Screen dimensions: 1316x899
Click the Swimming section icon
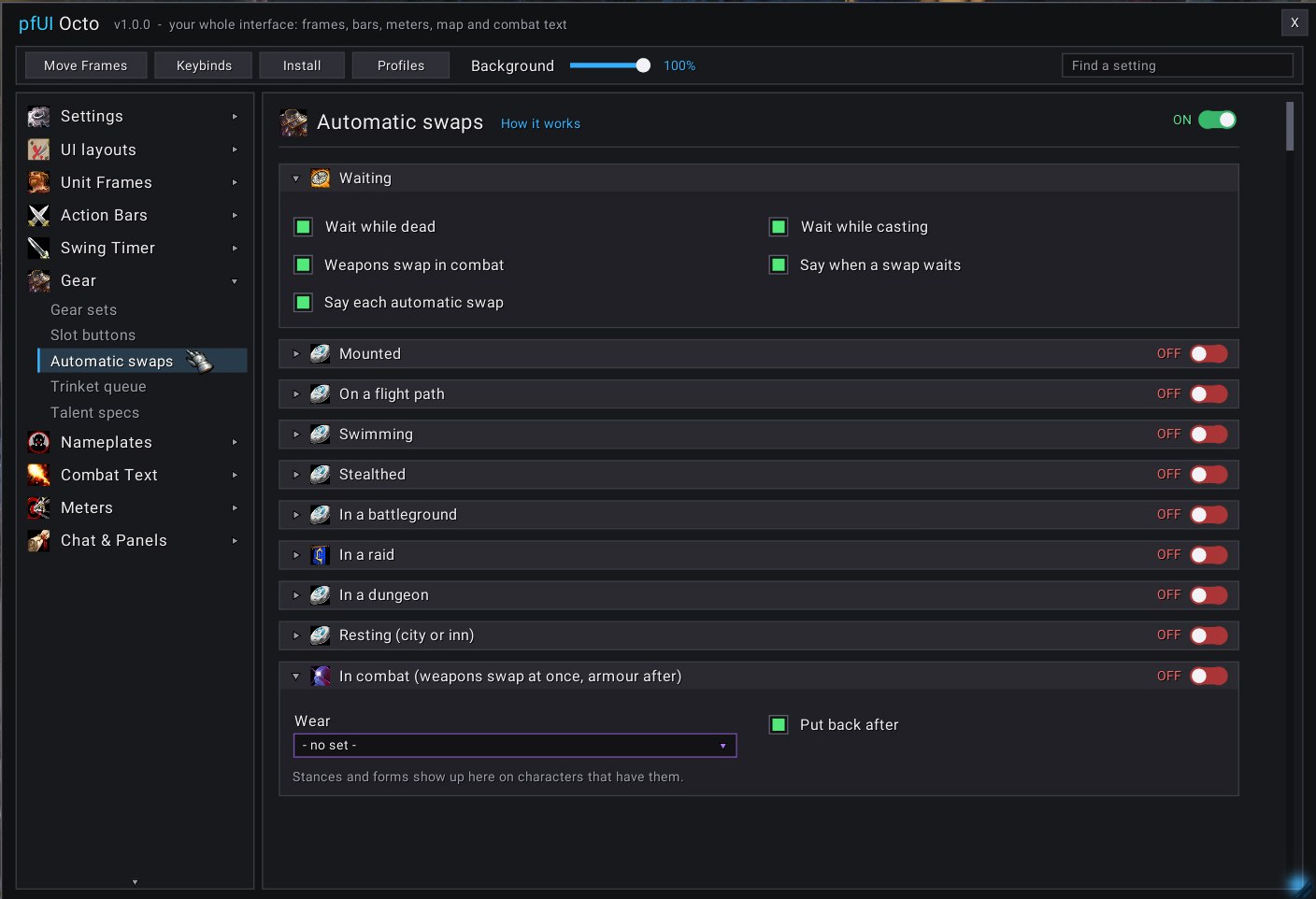320,434
